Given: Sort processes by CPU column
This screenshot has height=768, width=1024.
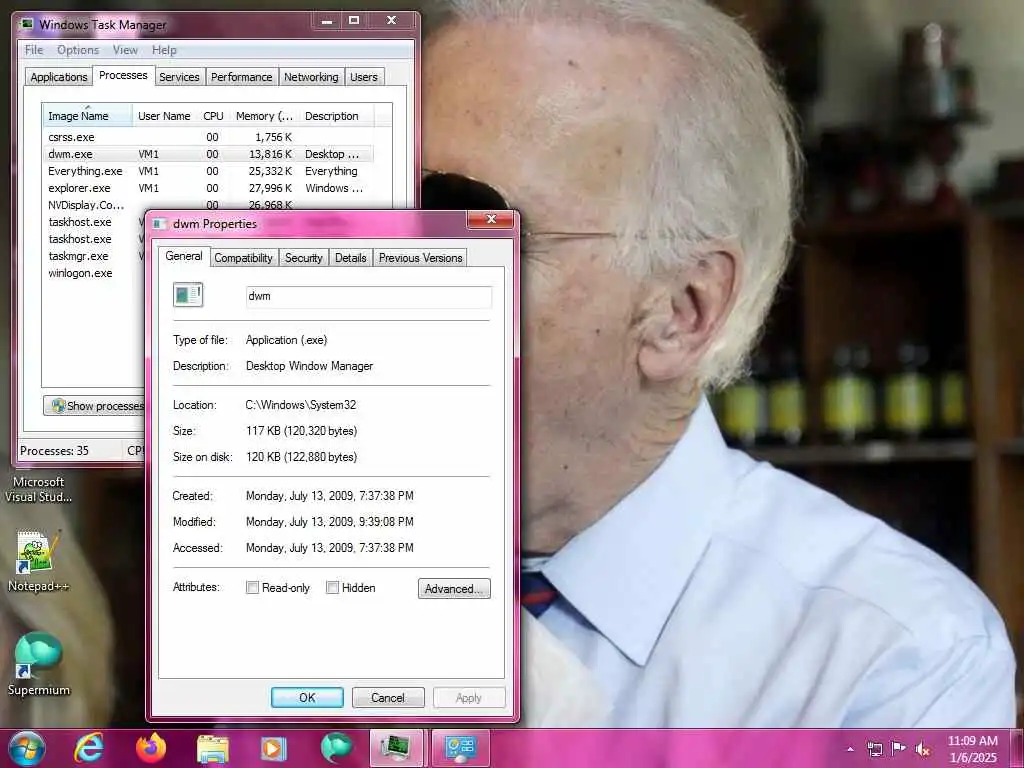Looking at the screenshot, I should pyautogui.click(x=213, y=116).
